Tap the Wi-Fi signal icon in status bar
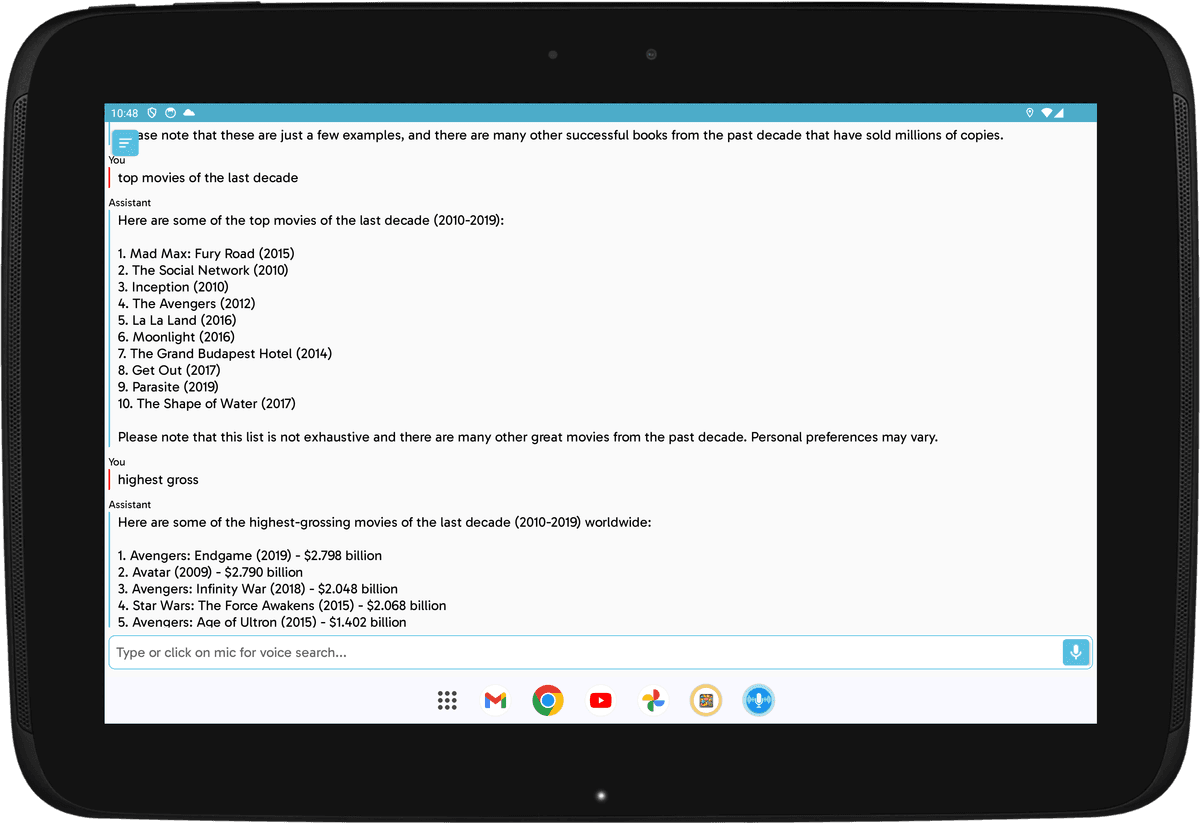The width and height of the screenshot is (1200, 824). pyautogui.click(x=1046, y=113)
